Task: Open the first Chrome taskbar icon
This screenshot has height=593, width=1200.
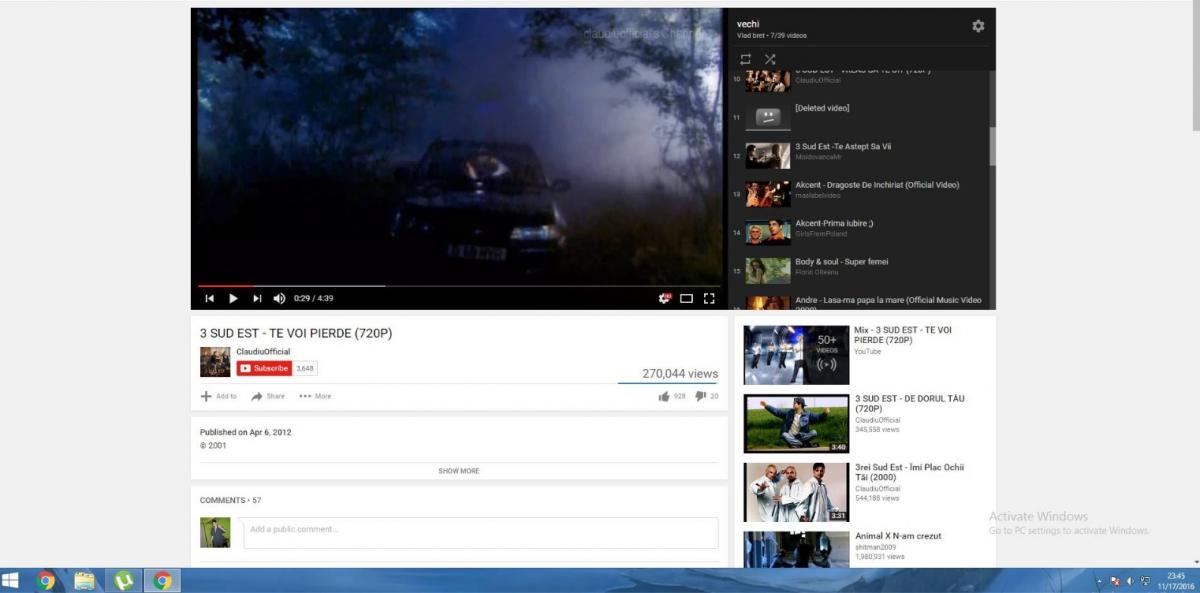Action: click(45, 580)
